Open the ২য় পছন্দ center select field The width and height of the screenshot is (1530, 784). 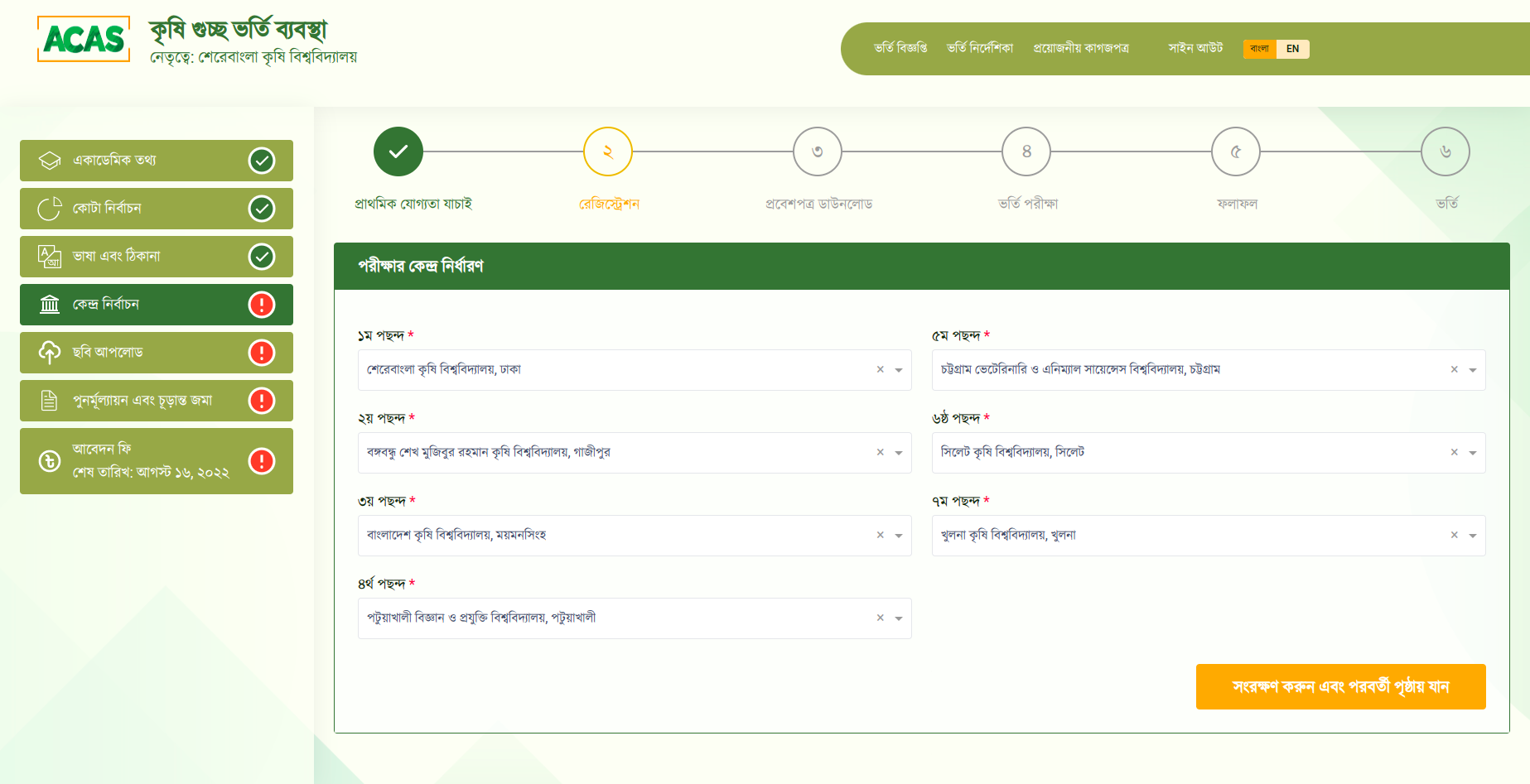pos(635,453)
